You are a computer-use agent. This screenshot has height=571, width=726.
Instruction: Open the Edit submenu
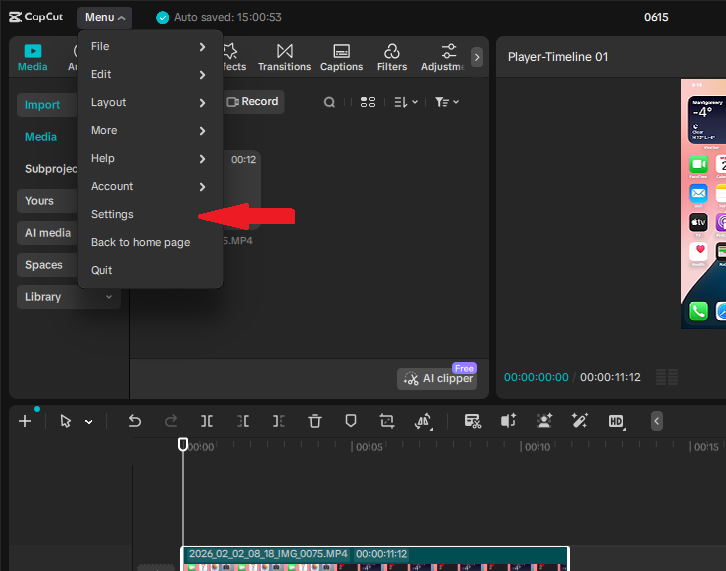click(150, 74)
